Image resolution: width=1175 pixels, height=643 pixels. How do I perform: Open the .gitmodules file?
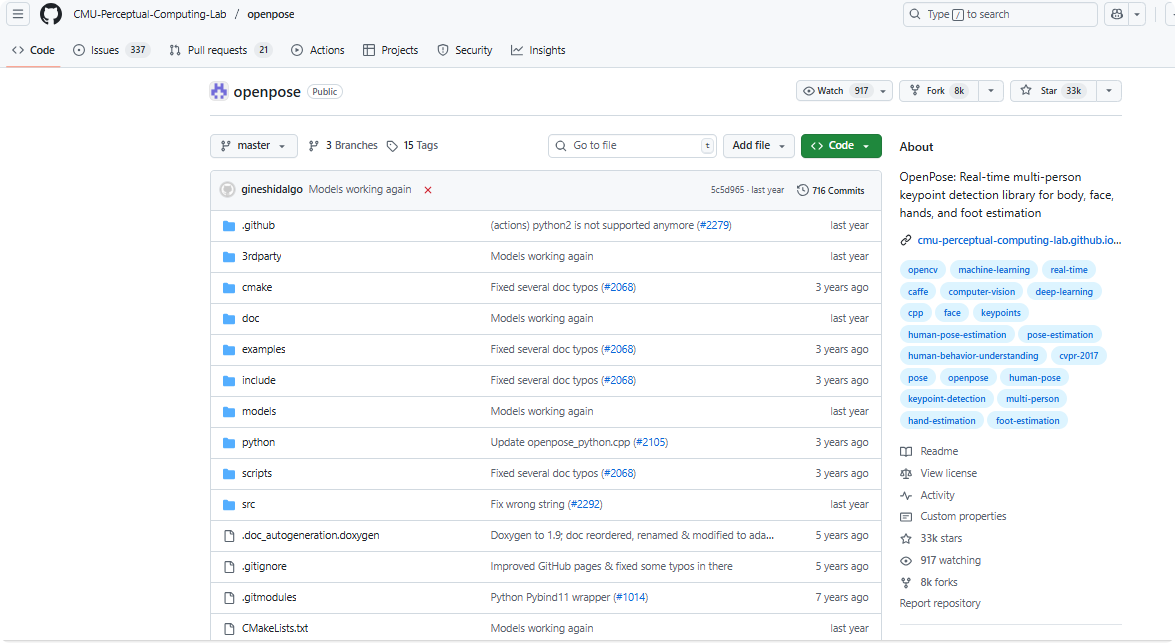point(269,597)
